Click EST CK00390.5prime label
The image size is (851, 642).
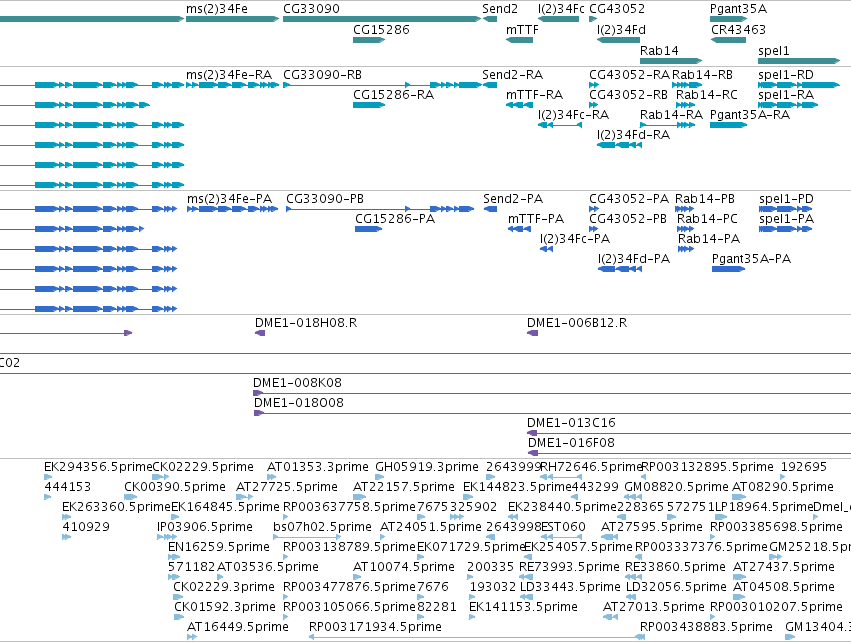pos(175,487)
